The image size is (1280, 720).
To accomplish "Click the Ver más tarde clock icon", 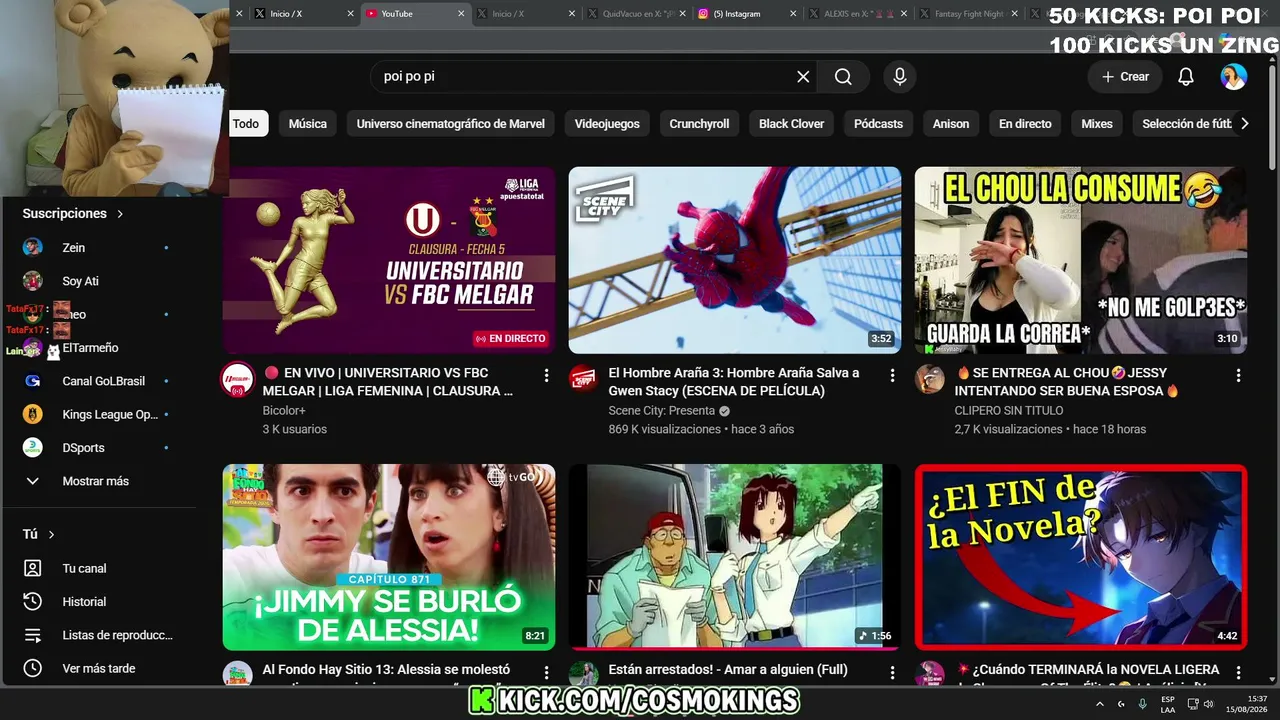I will click(x=33, y=668).
